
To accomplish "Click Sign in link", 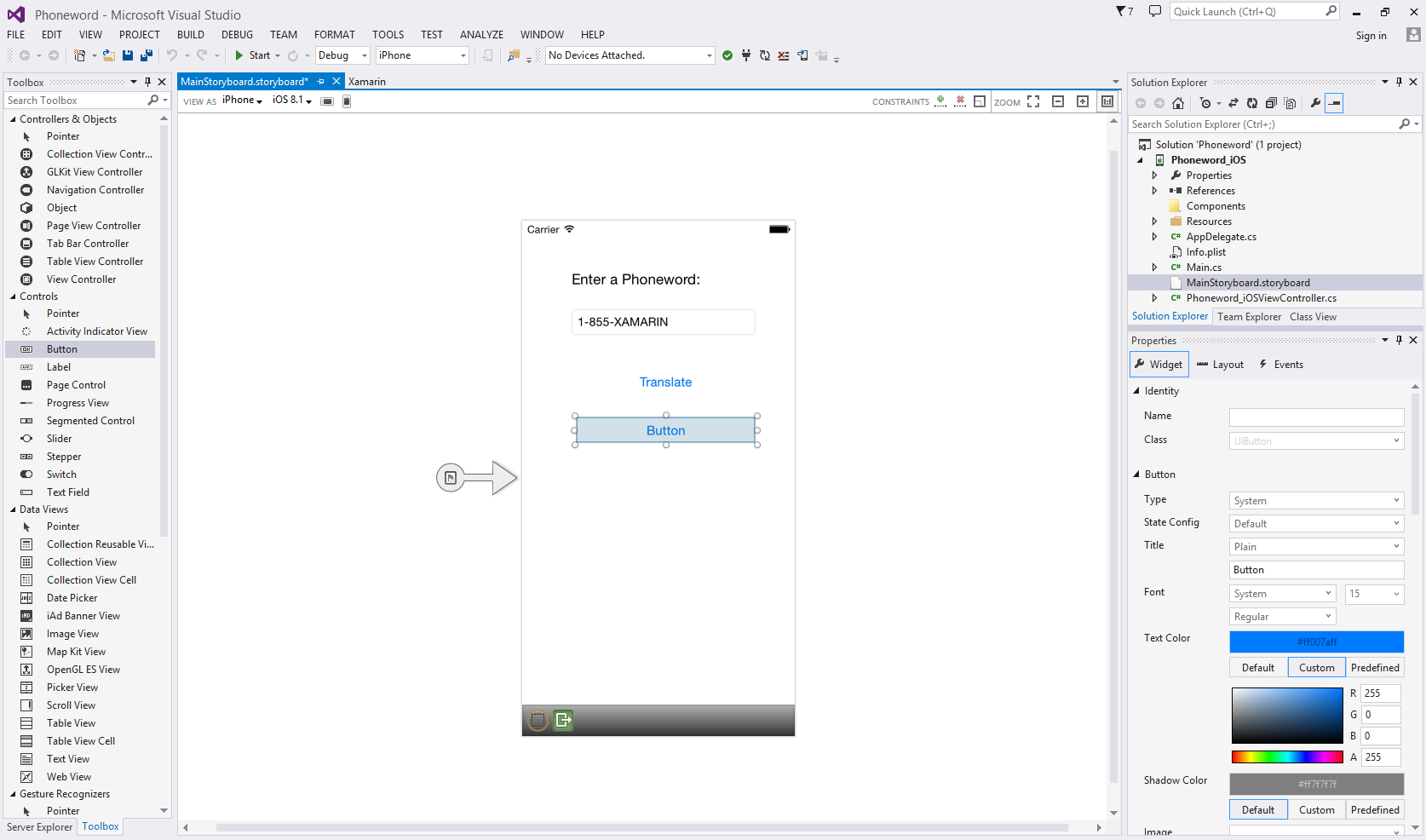I will (x=1371, y=36).
